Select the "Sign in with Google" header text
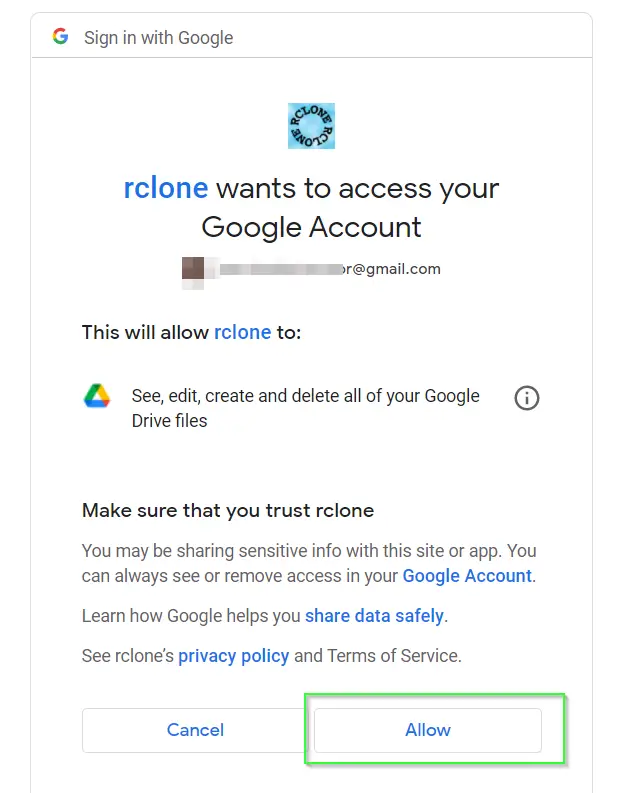 pyautogui.click(x=158, y=38)
